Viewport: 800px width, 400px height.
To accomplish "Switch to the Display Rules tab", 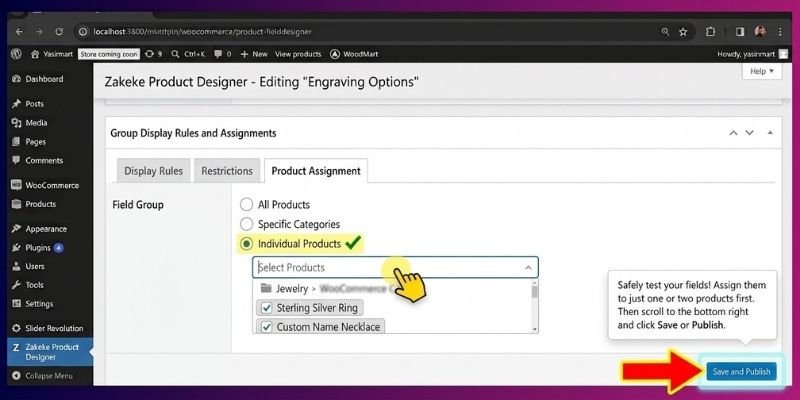I will pos(154,171).
